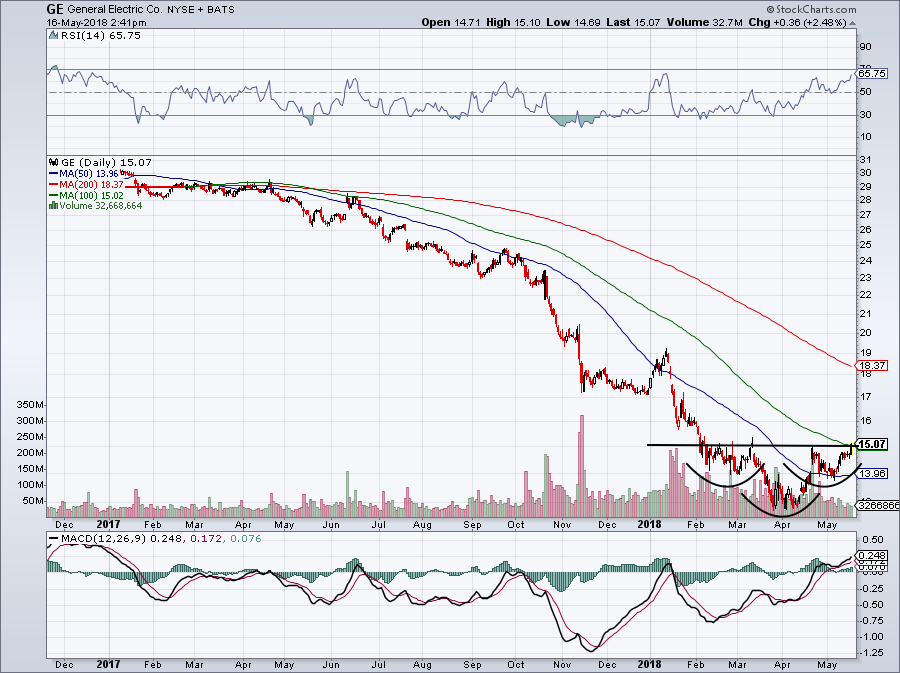Click the 90 level on the RSI axis

864,47
